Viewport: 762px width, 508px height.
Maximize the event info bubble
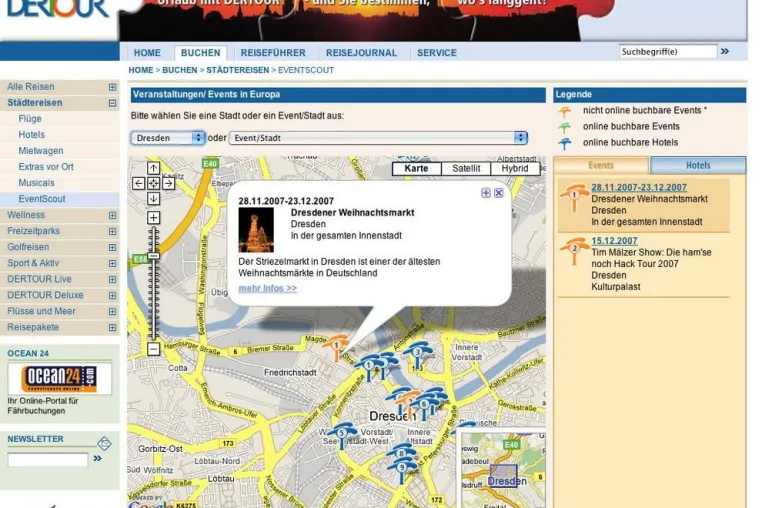click(485, 193)
